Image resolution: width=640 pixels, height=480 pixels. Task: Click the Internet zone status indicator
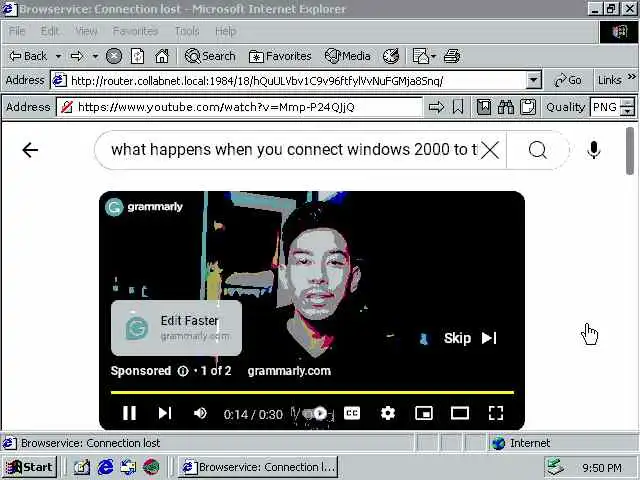pos(521,443)
